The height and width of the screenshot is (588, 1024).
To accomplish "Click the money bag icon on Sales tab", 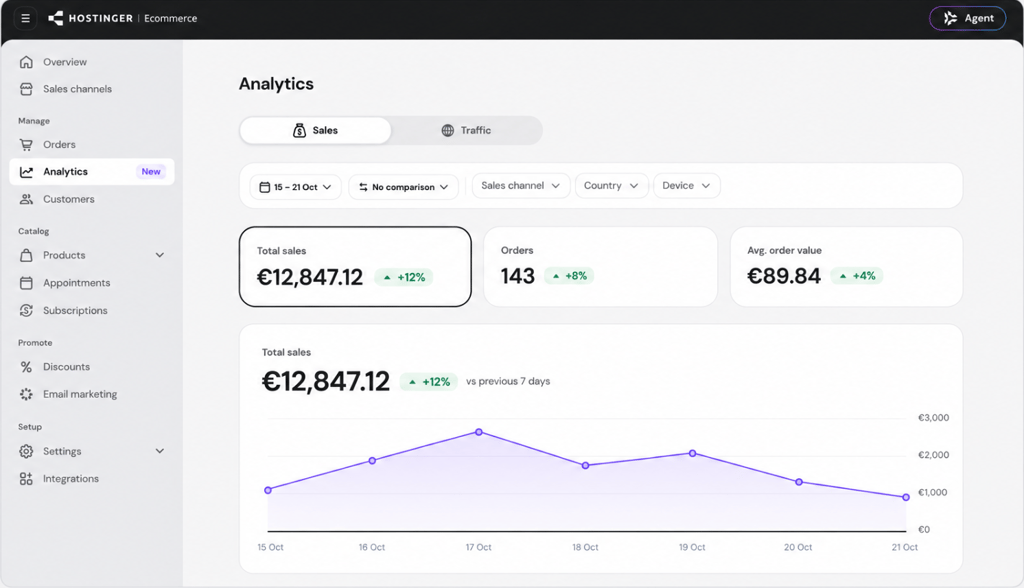I will 299,131.
